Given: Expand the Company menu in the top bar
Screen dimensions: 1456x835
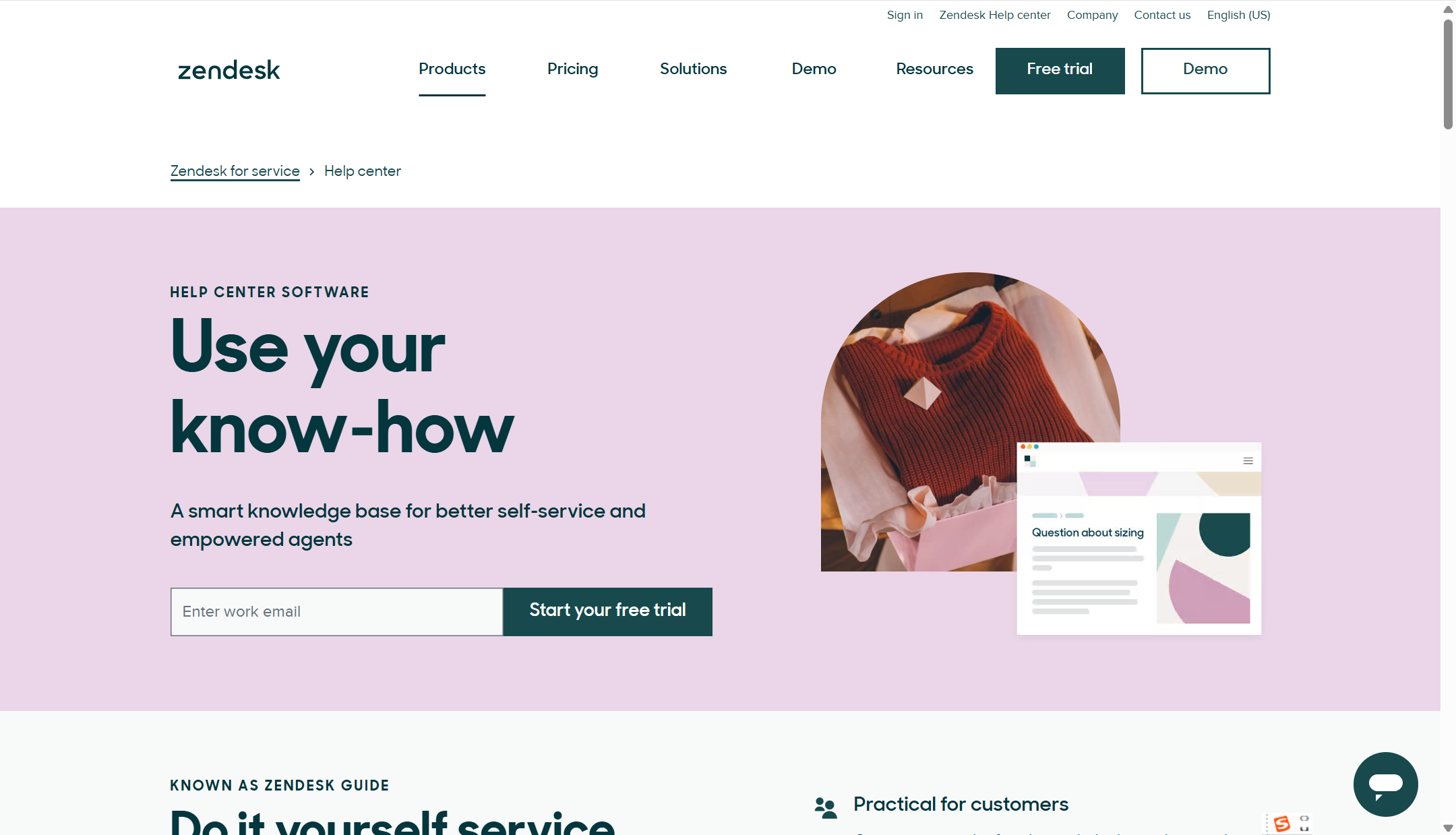Looking at the screenshot, I should tap(1092, 15).
